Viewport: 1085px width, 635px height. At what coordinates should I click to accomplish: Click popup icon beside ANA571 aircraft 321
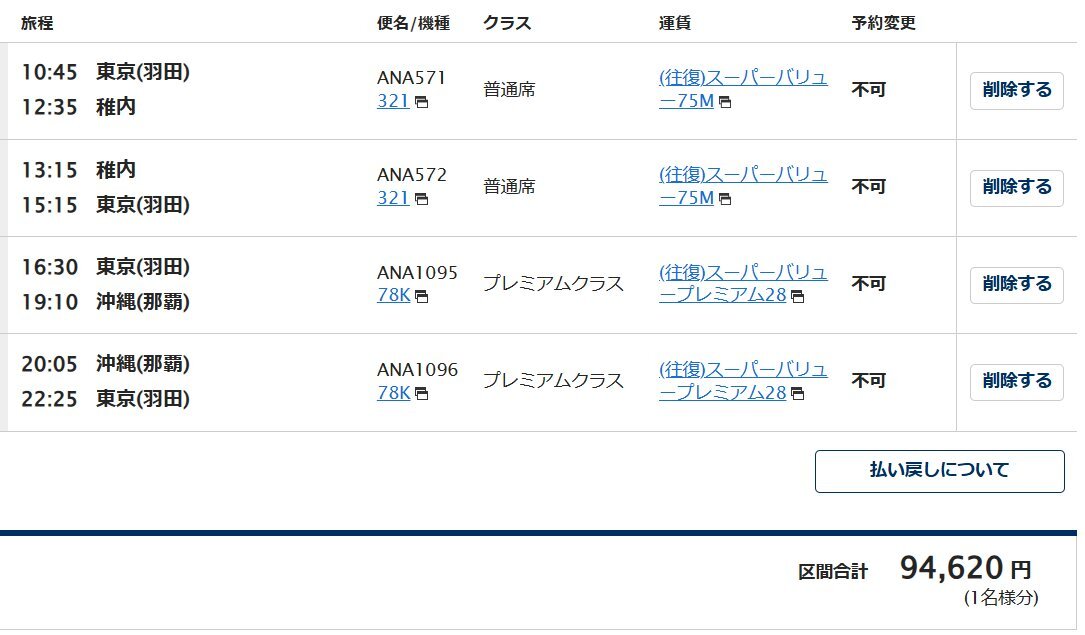[421, 102]
